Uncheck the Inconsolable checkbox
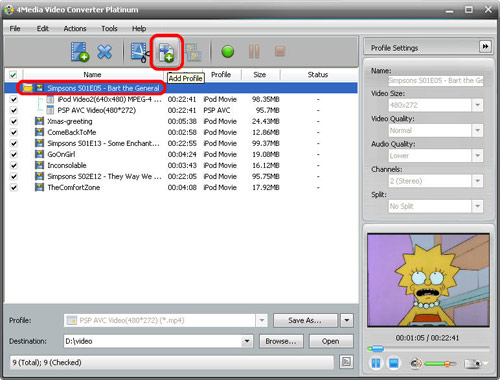This screenshot has width=500, height=380. click(14, 165)
